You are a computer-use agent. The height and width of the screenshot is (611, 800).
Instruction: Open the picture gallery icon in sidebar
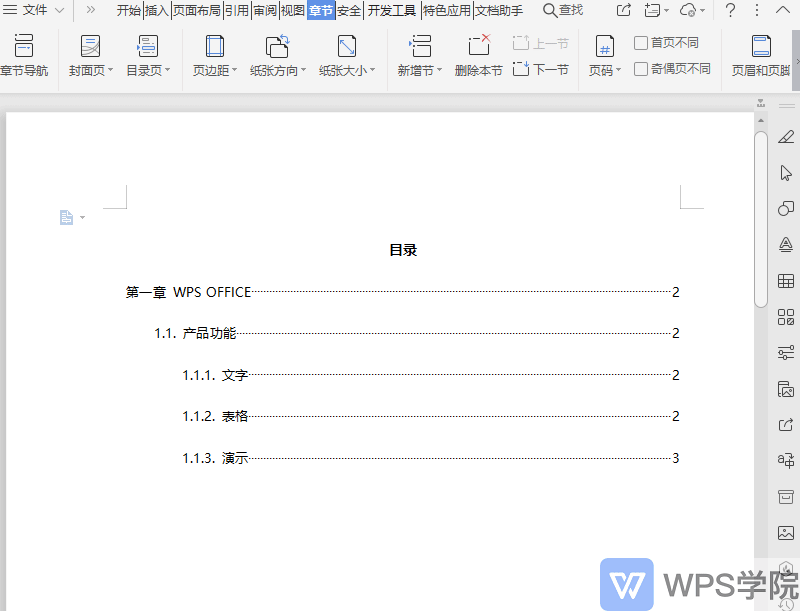click(786, 389)
